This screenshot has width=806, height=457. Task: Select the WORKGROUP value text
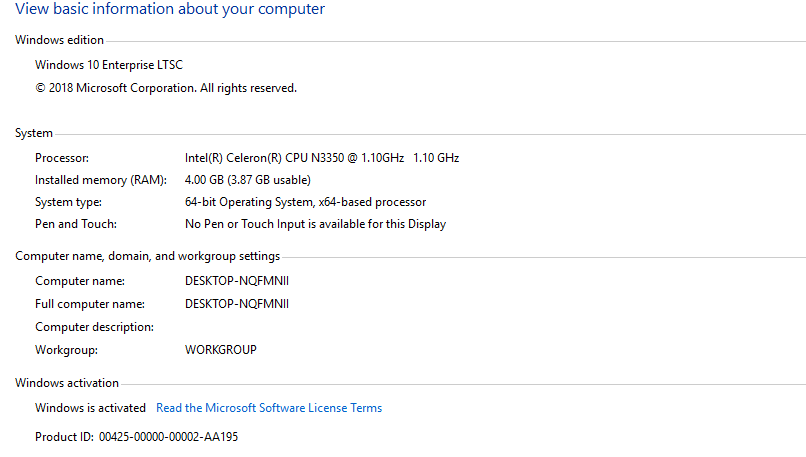pyautogui.click(x=220, y=350)
